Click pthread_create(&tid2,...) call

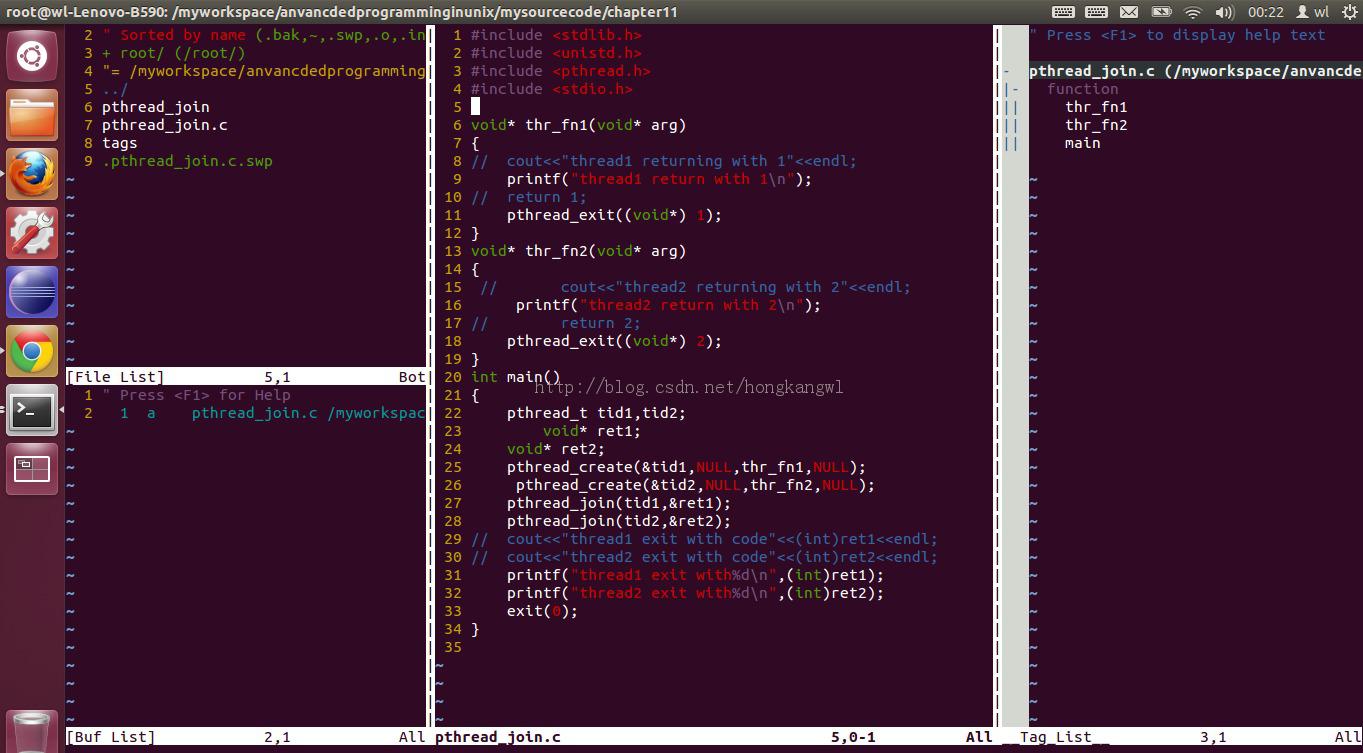coord(695,485)
